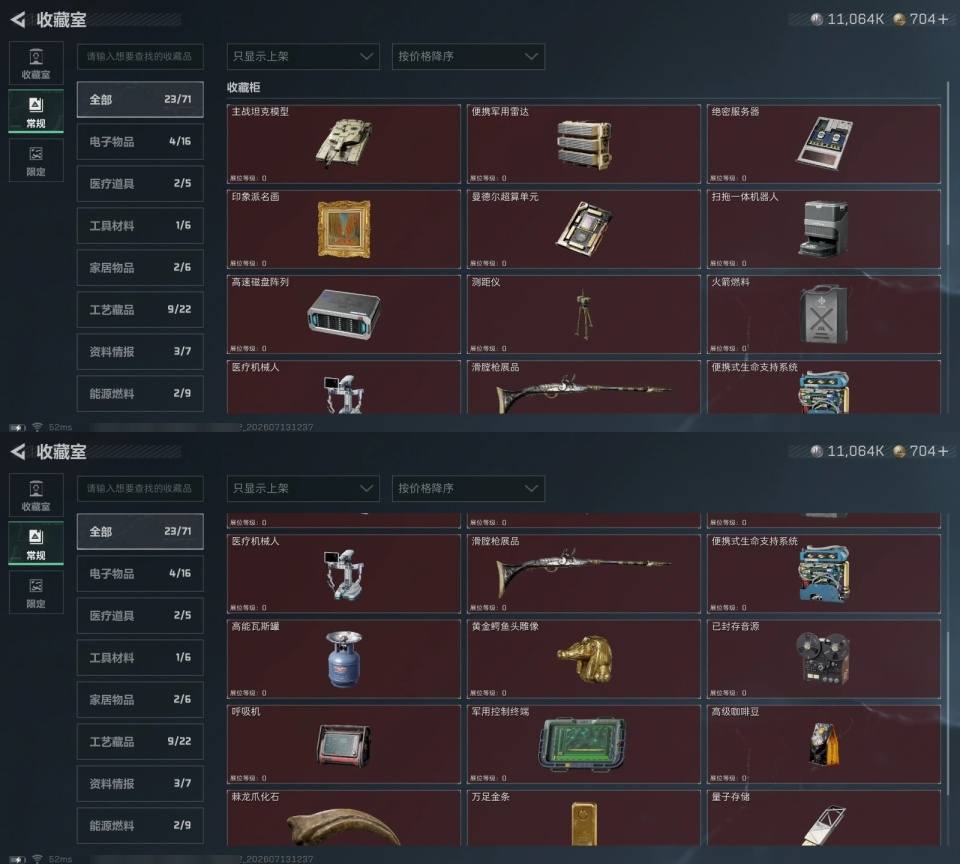Screen dimensions: 960x864
Task: Filter by 工艺藏品 9/22, upper screenshot
Action: pos(140,309)
